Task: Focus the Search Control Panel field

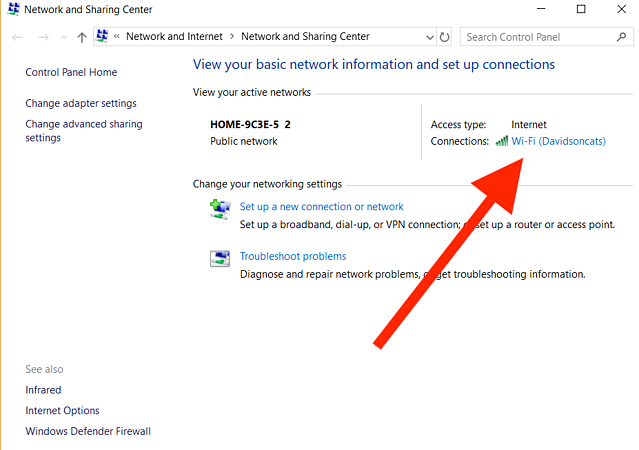Action: coord(535,37)
